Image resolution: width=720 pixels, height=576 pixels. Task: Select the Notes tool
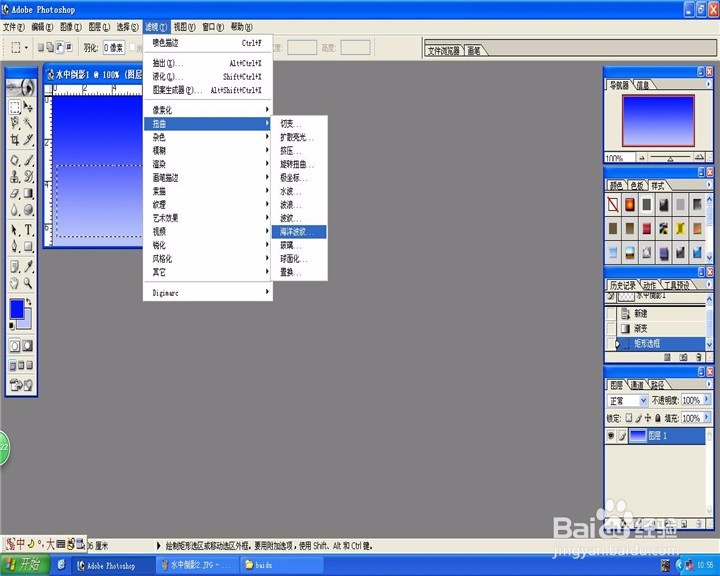(x=15, y=266)
